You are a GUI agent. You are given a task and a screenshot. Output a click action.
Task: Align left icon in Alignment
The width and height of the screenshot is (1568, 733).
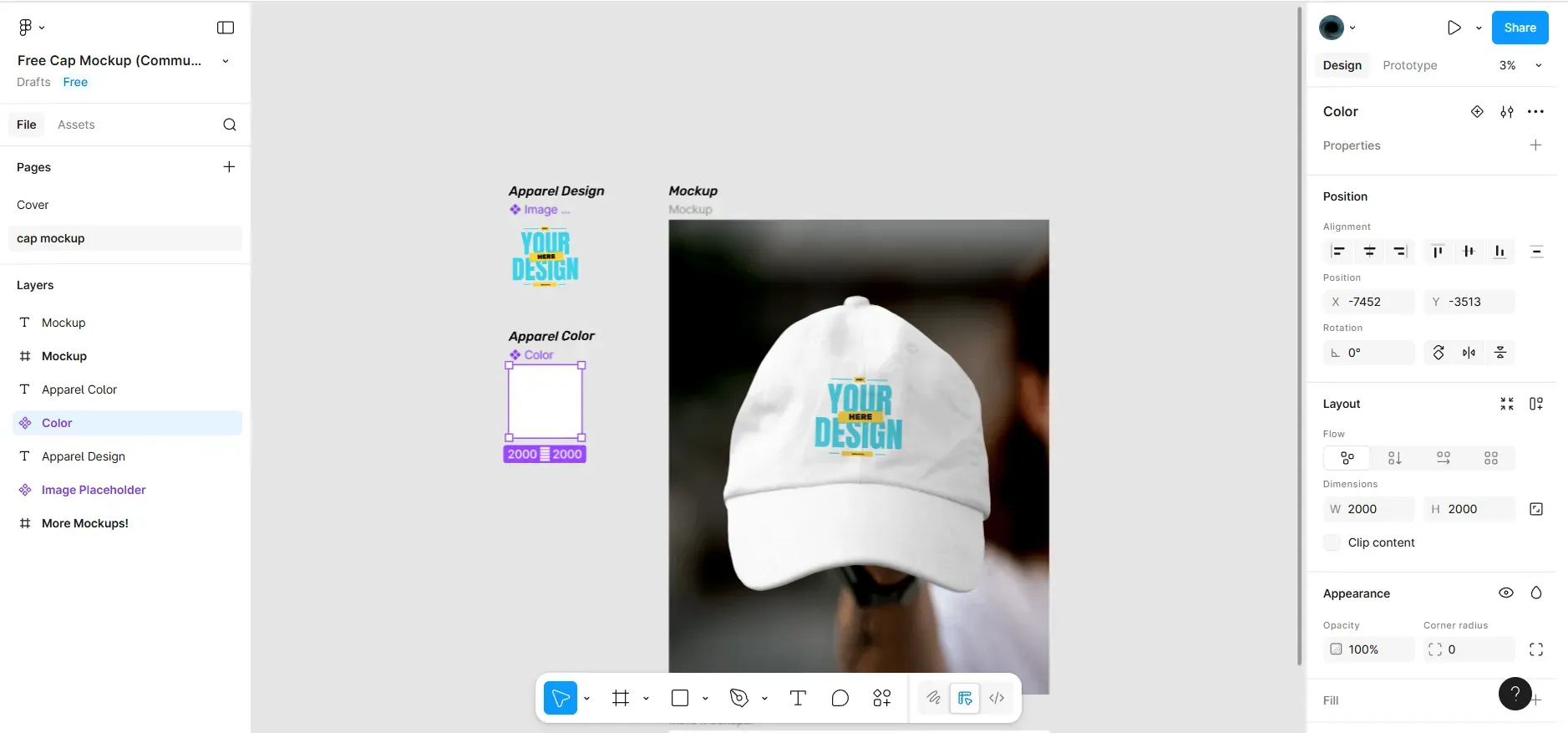(1338, 252)
